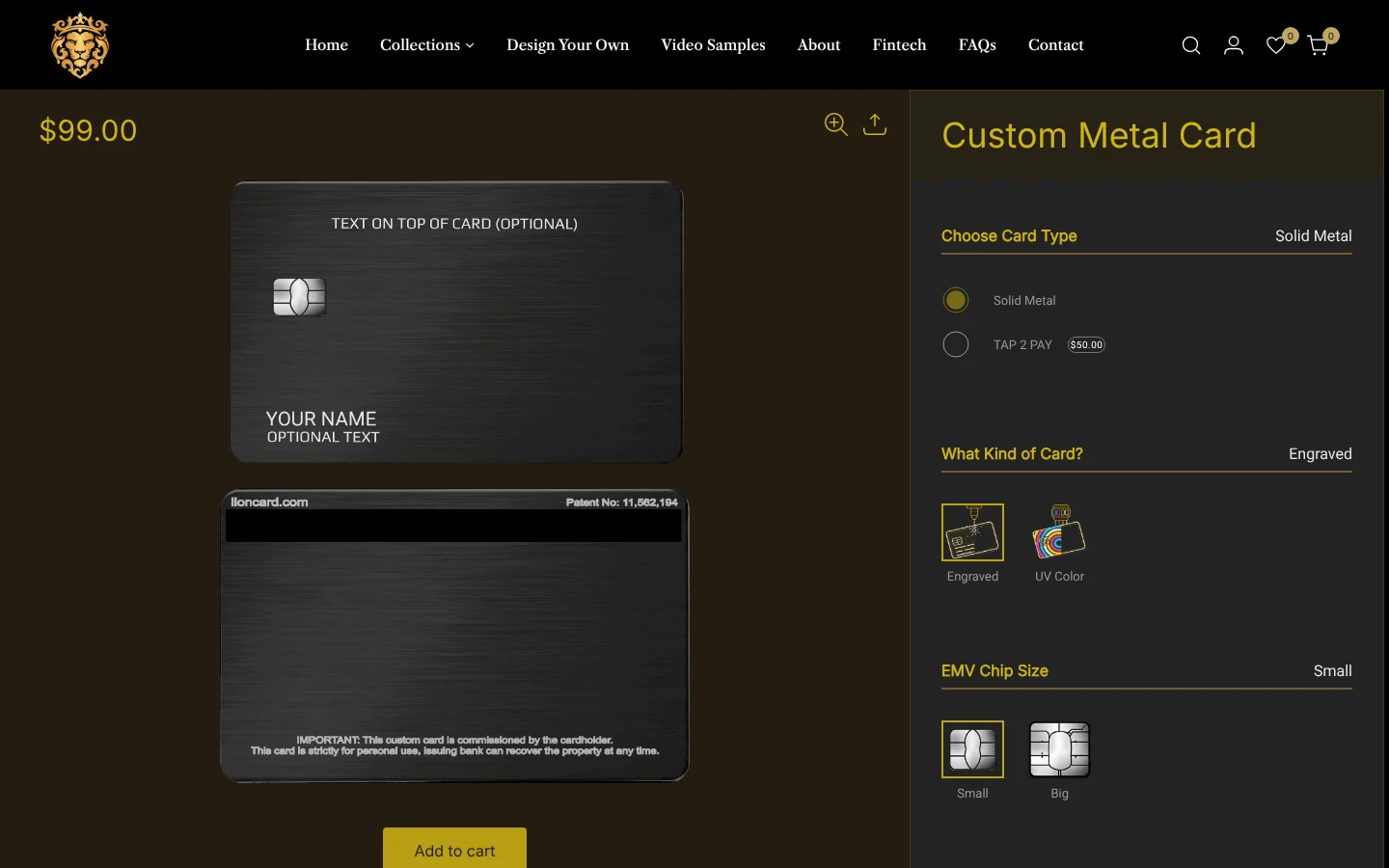This screenshot has height=868, width=1389.
Task: Click the upload share icon
Action: pyautogui.click(x=875, y=124)
